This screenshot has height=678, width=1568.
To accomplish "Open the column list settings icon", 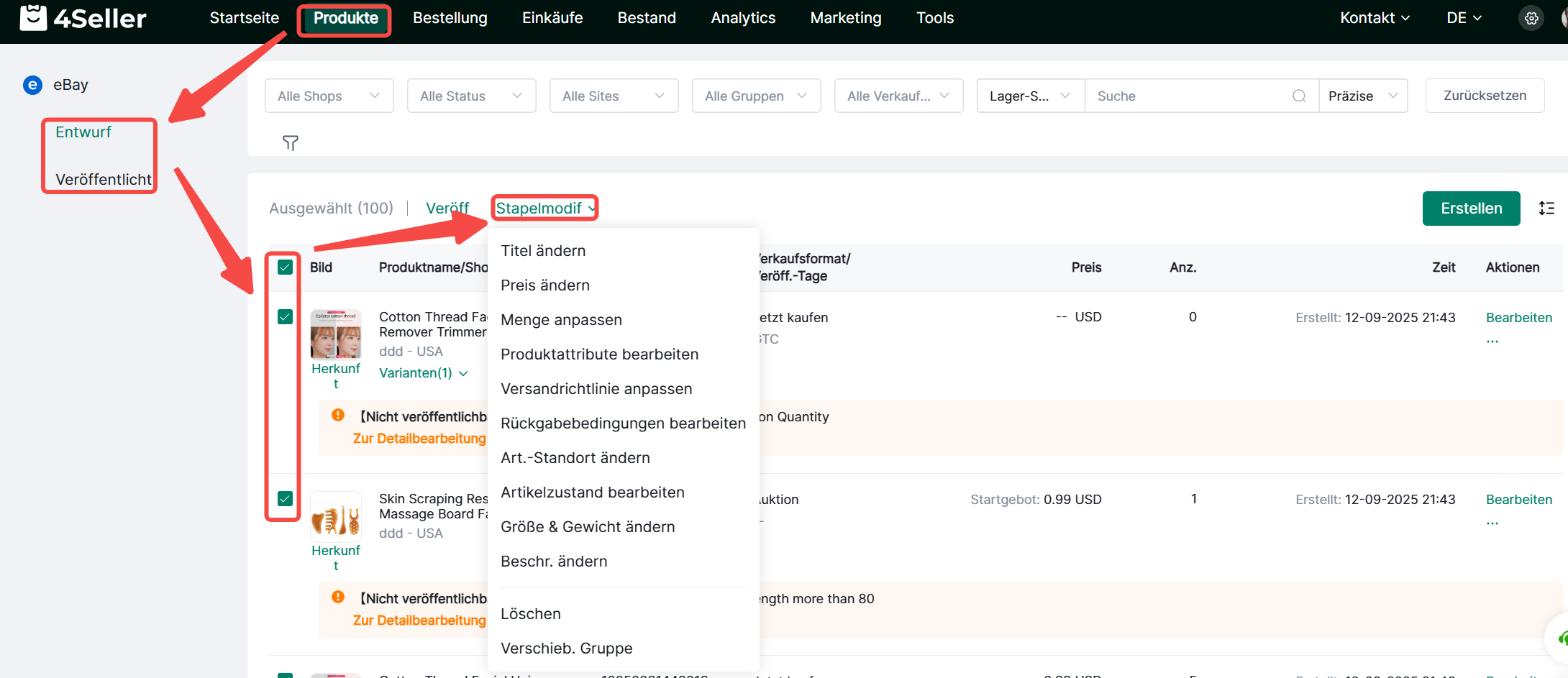I will [x=1546, y=209].
